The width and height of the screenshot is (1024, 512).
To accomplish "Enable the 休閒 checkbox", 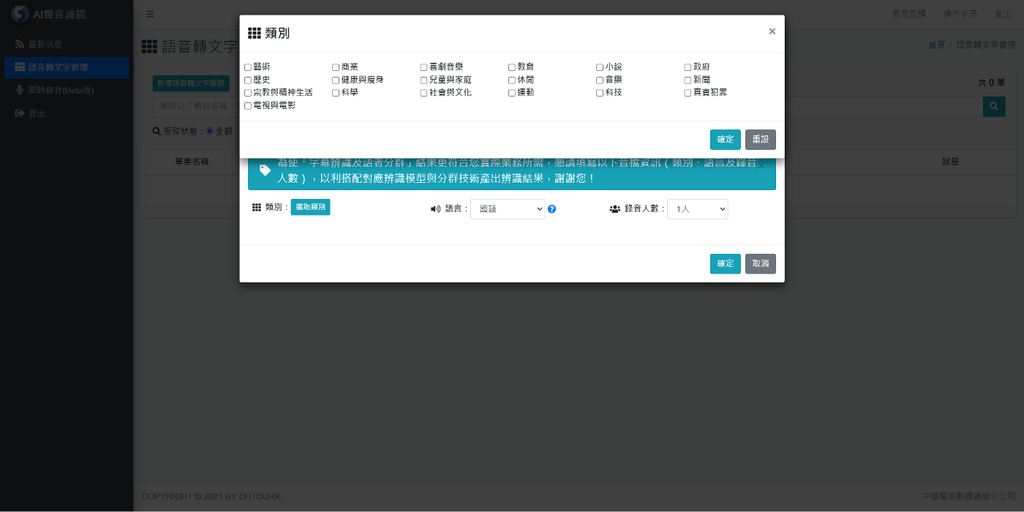I will pyautogui.click(x=512, y=80).
